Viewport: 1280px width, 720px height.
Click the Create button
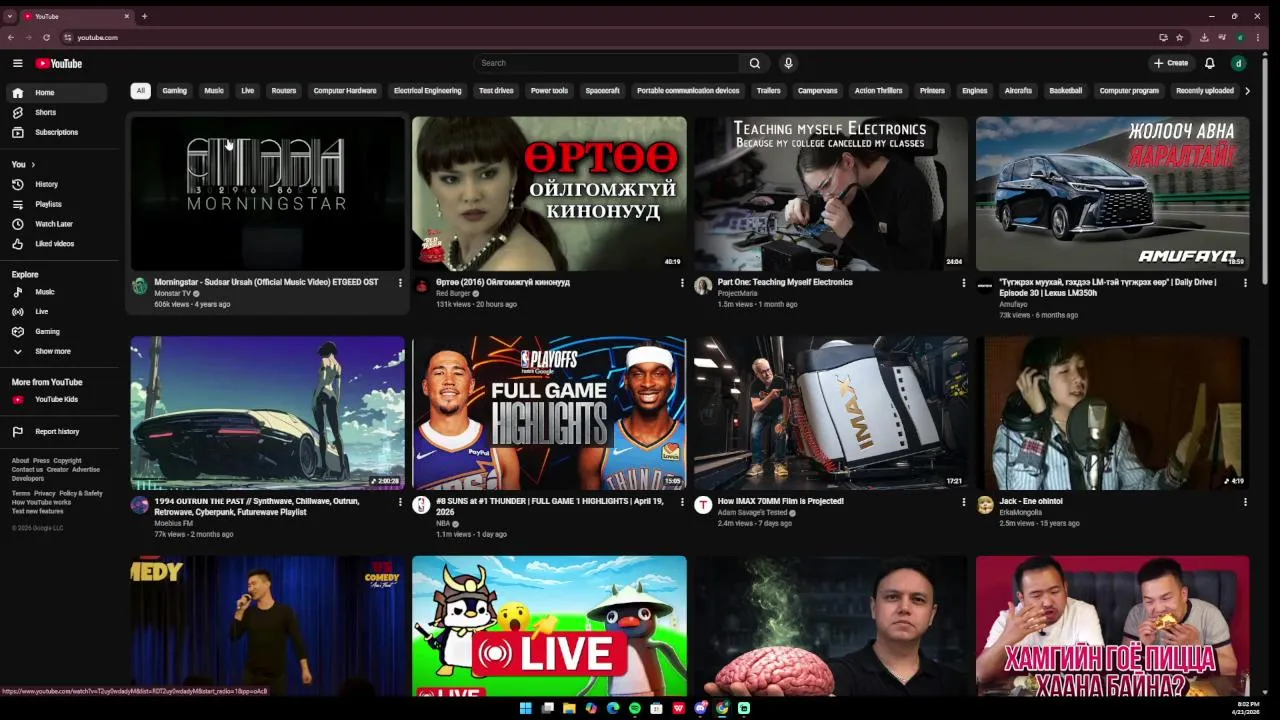pos(1171,63)
